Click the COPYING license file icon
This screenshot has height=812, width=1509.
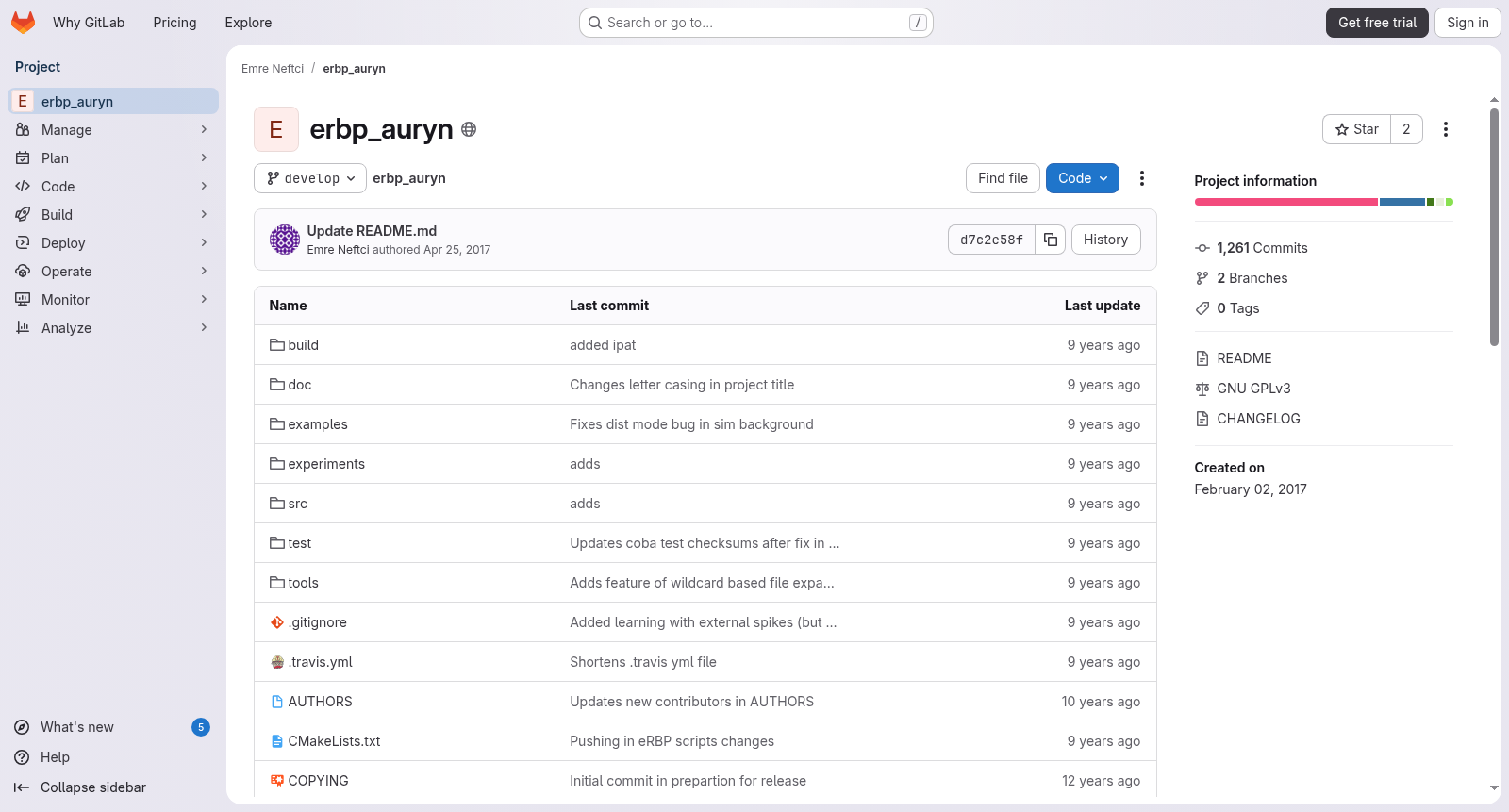click(277, 781)
